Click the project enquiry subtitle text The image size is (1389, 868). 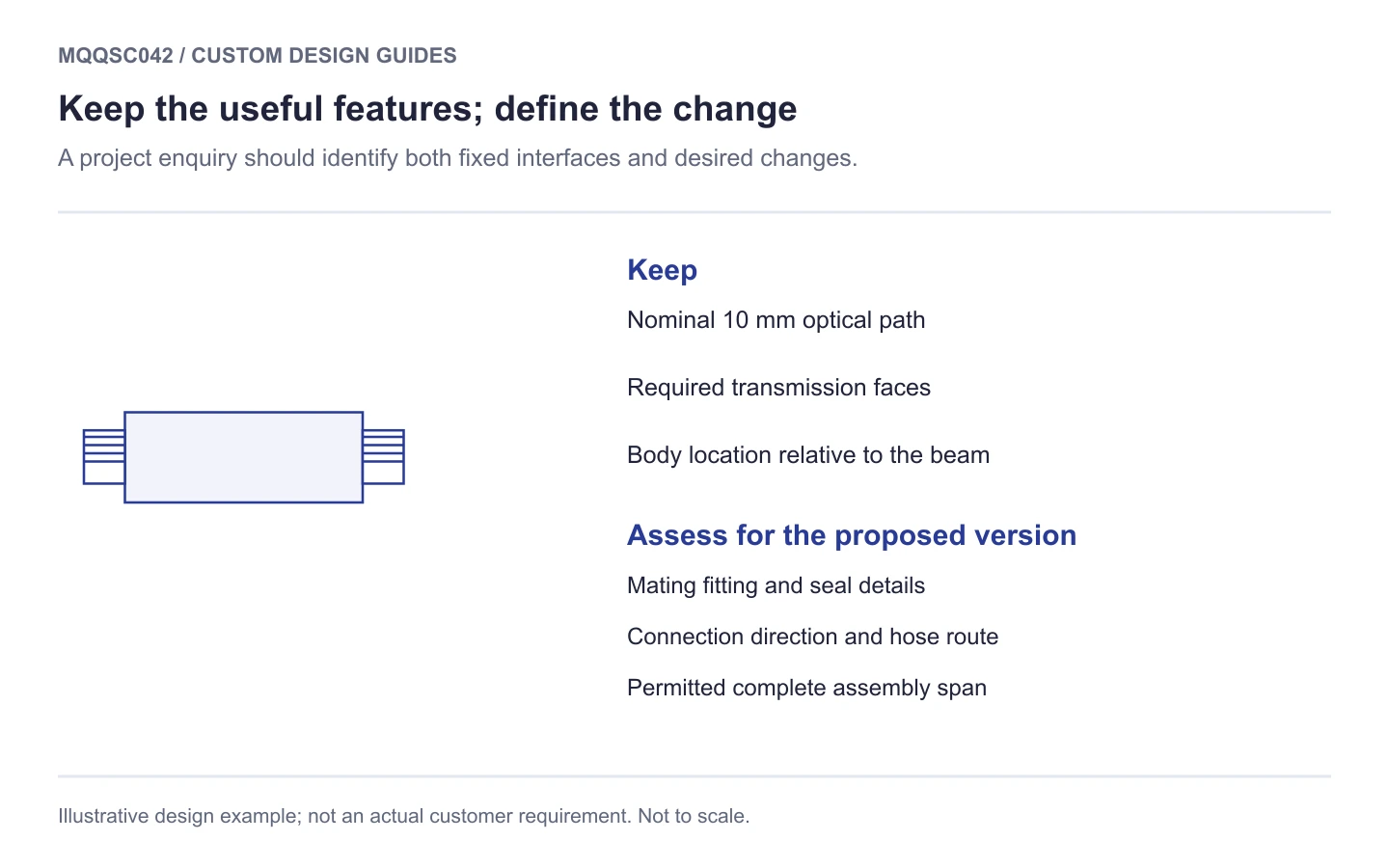[457, 158]
